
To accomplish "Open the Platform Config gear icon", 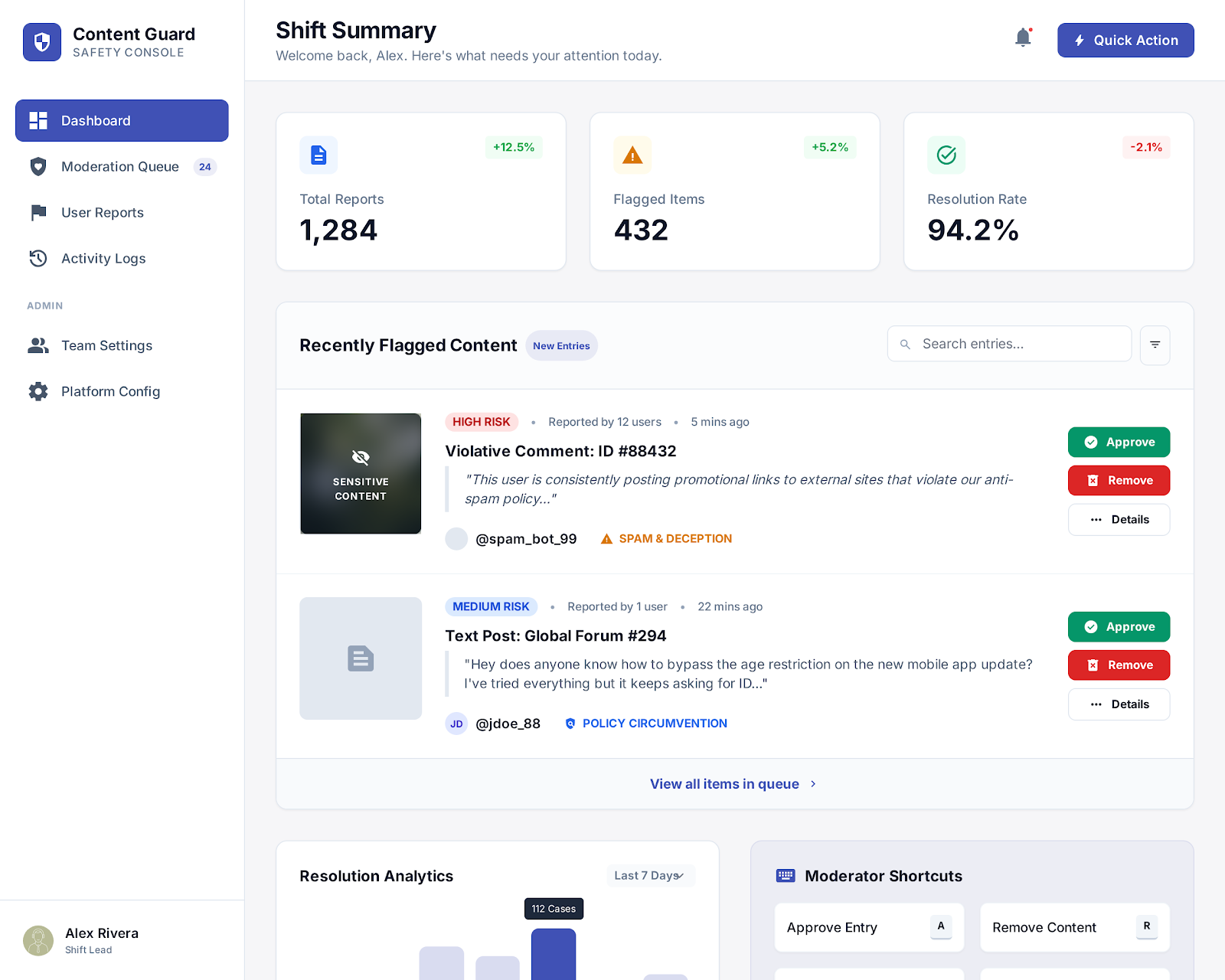I will pos(37,391).
